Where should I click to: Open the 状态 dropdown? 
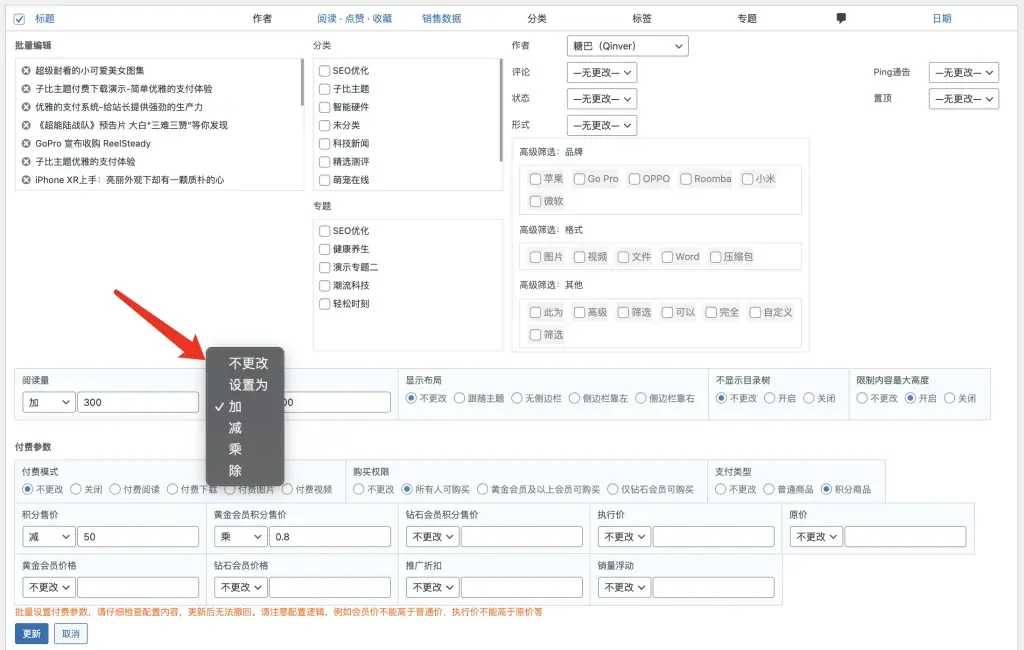(602, 99)
